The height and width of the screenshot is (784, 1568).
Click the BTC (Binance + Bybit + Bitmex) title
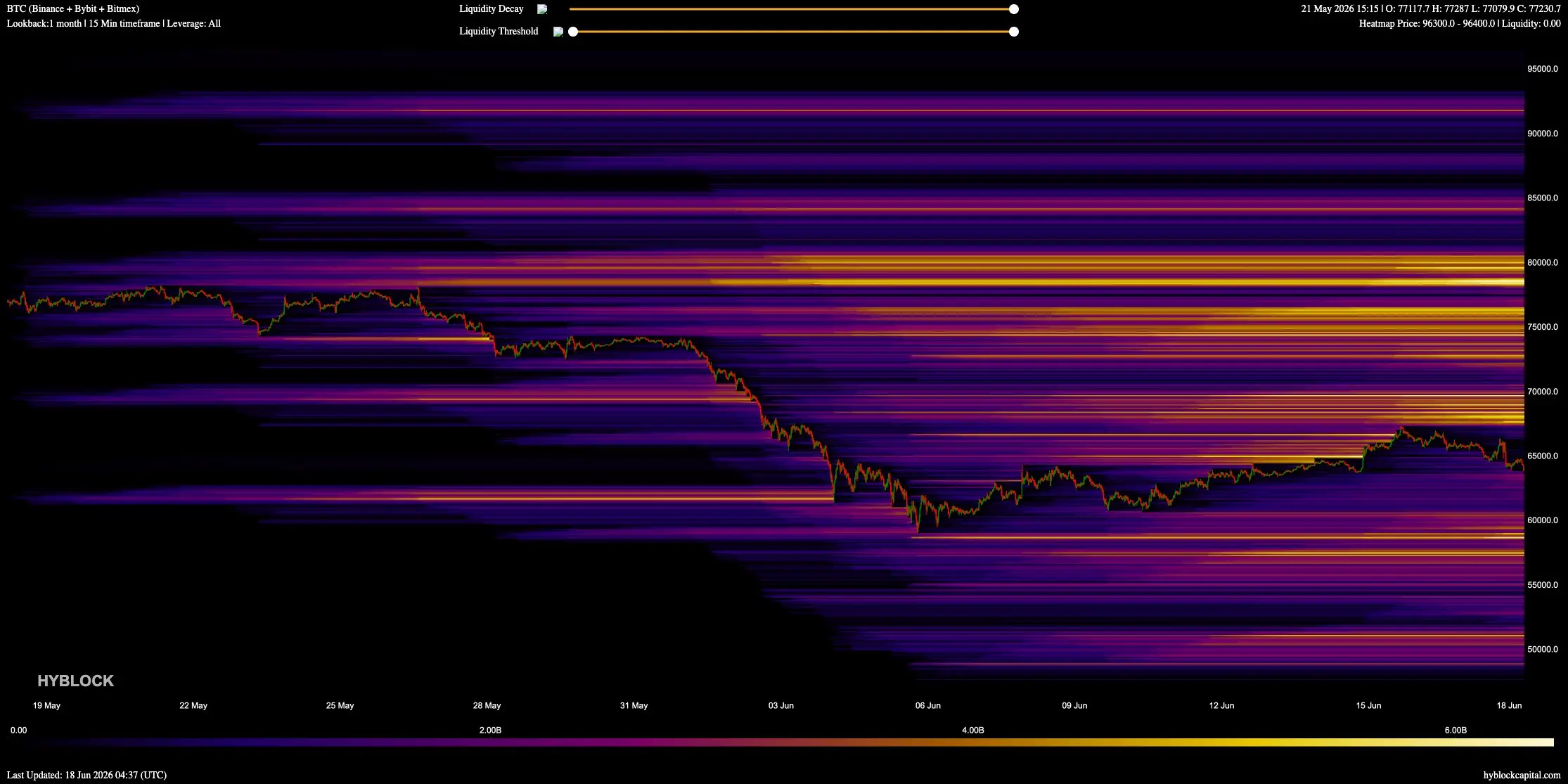tap(73, 8)
